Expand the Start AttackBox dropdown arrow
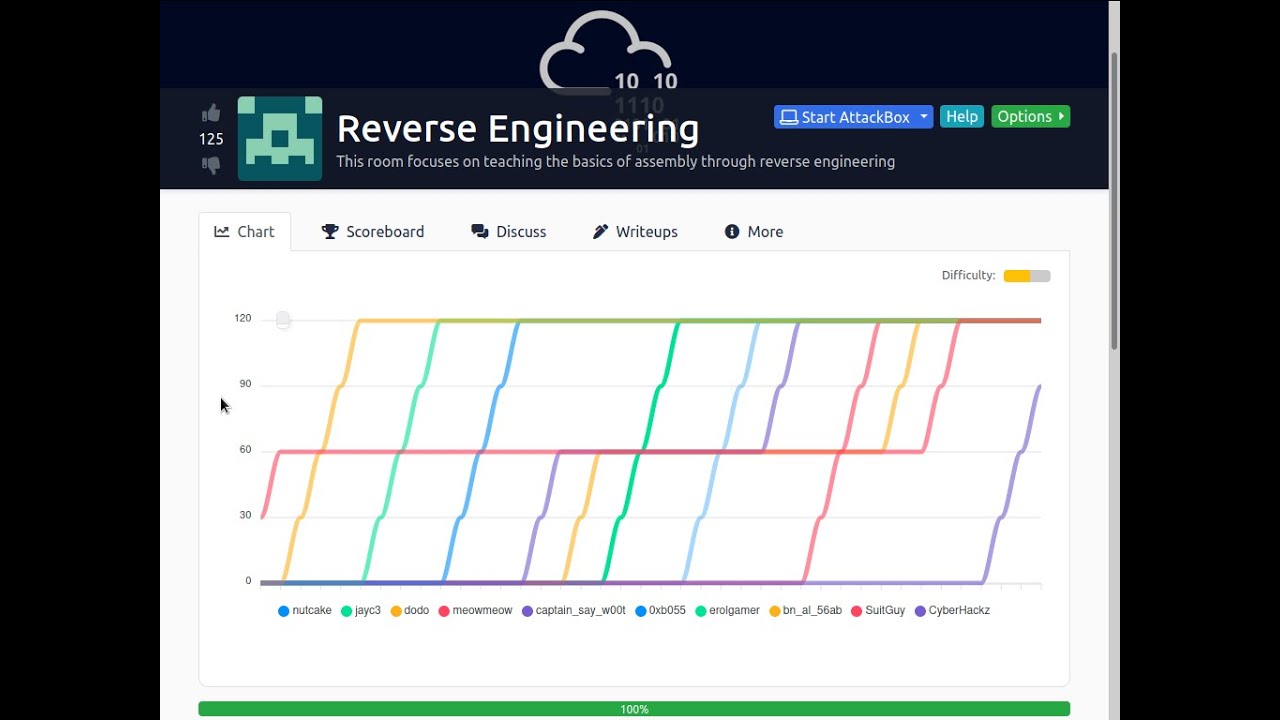The height and width of the screenshot is (720, 1280). 924,117
